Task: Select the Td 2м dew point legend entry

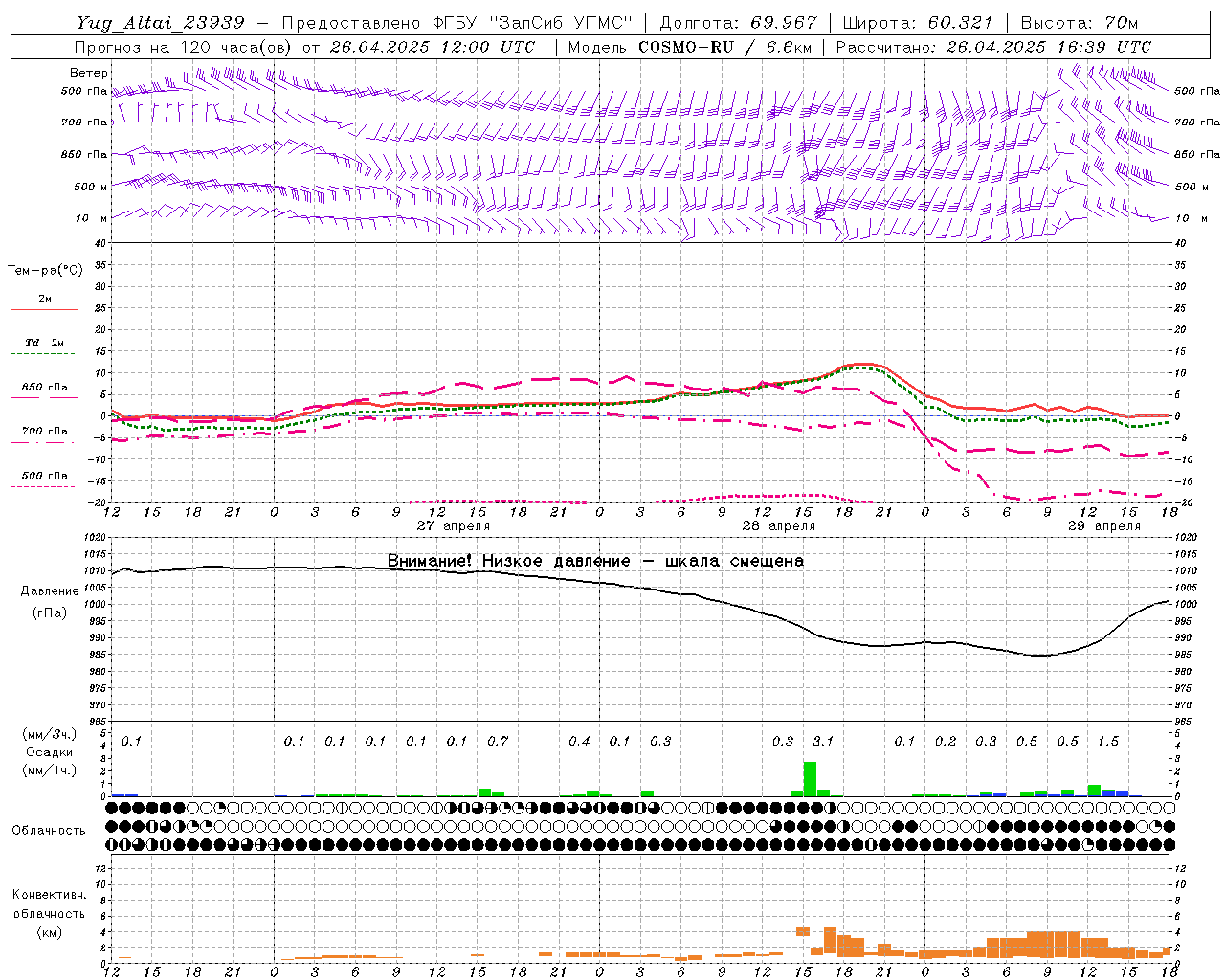Action: [x=45, y=343]
